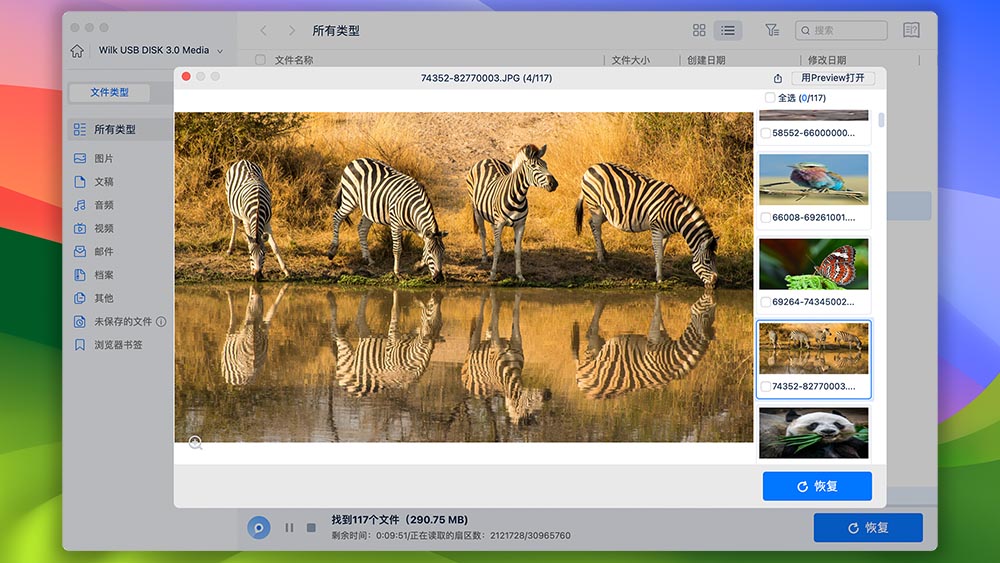
Task: Select 所有类型 in the sidebar
Action: point(119,129)
